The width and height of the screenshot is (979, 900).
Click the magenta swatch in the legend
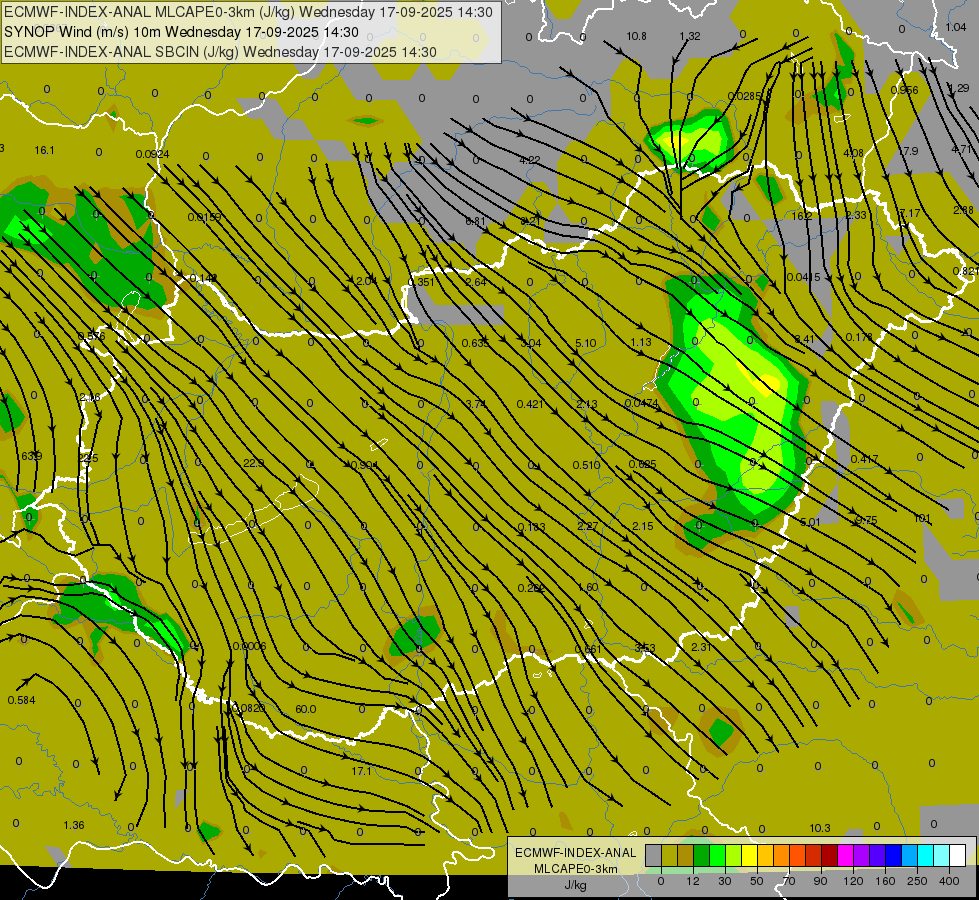click(846, 855)
